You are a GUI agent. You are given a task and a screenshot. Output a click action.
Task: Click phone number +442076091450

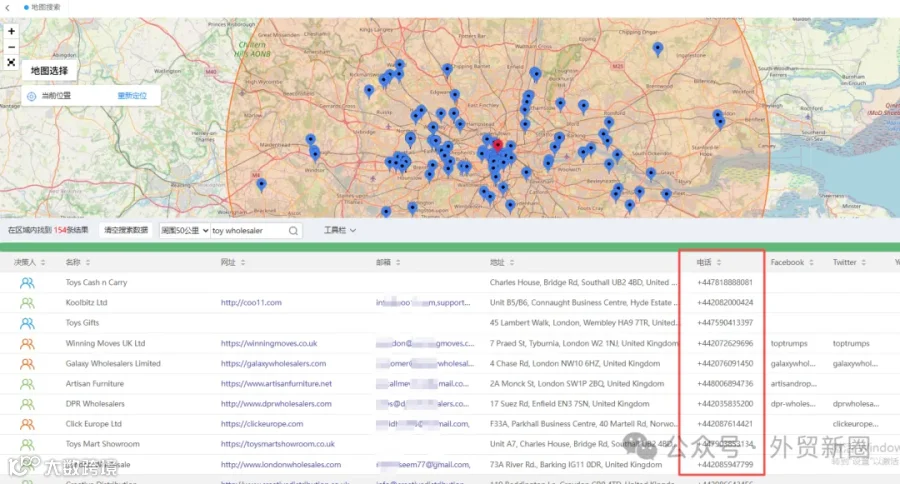(725, 363)
